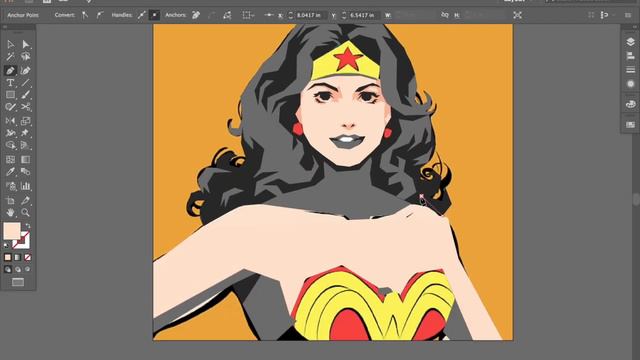Activate the Type tool
Image resolution: width=640 pixels, height=360 pixels.
[10, 83]
